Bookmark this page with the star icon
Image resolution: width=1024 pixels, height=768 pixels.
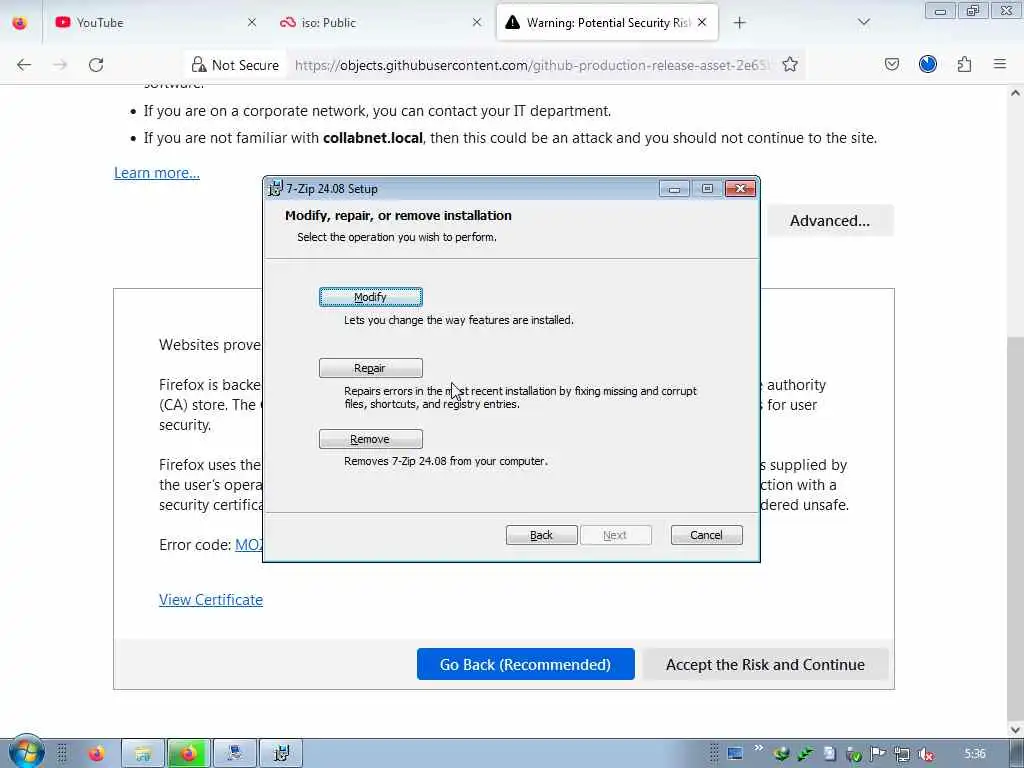coord(790,65)
